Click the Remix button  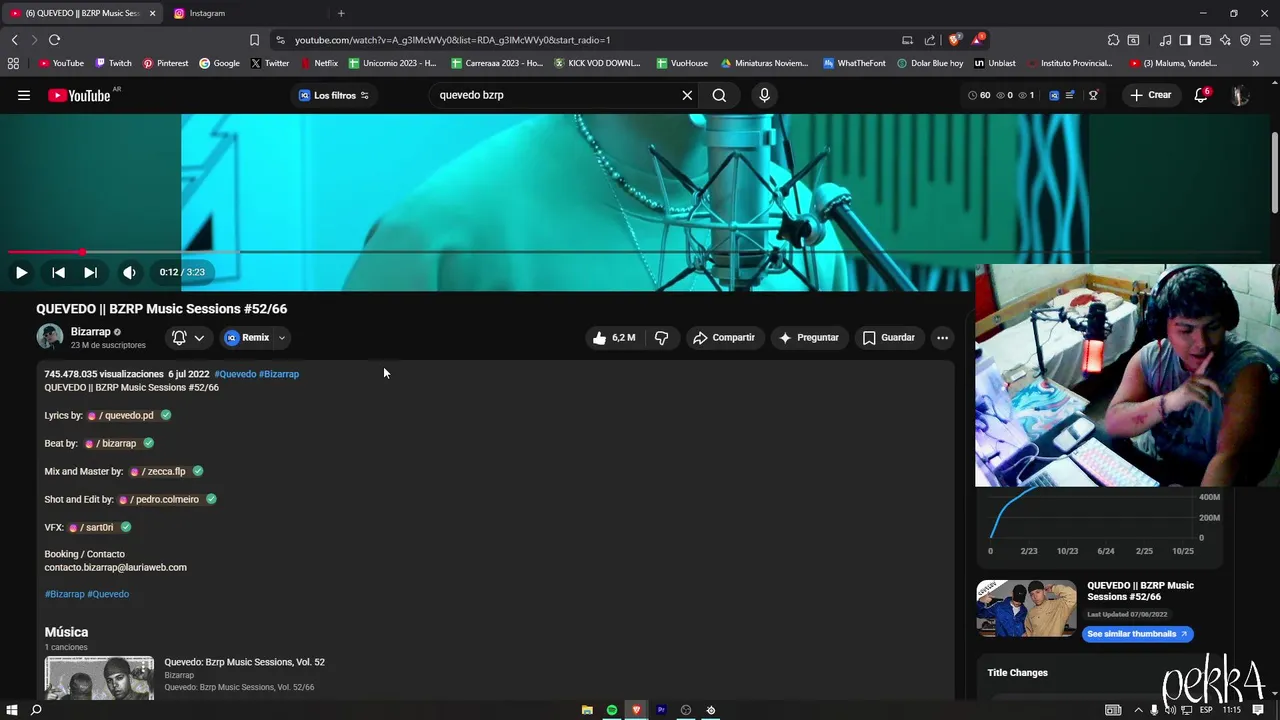tap(247, 338)
